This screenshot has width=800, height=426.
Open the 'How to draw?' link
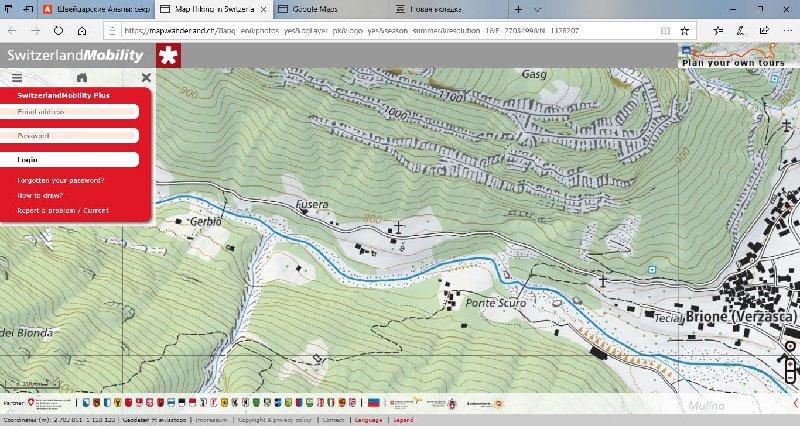point(40,195)
